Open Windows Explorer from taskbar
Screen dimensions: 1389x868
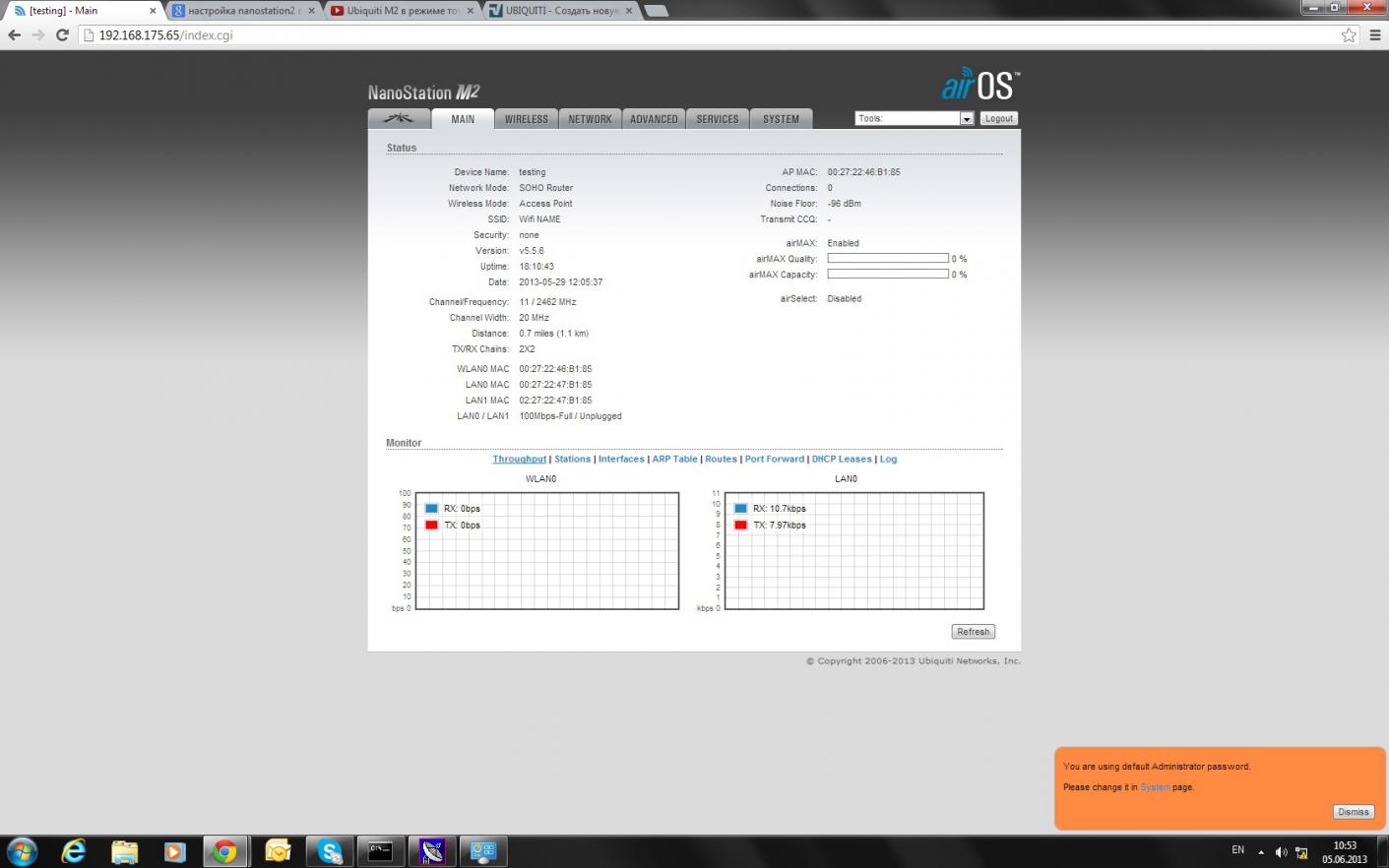[124, 851]
